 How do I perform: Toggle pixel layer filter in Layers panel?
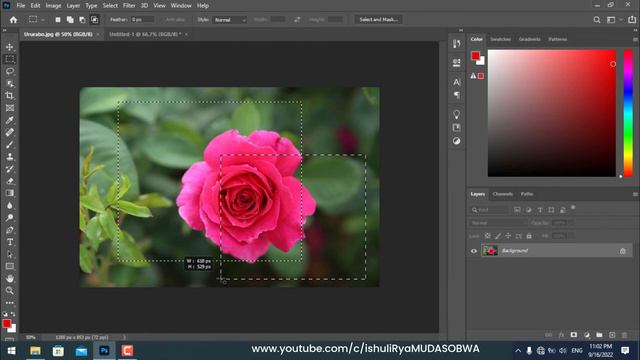coord(517,210)
